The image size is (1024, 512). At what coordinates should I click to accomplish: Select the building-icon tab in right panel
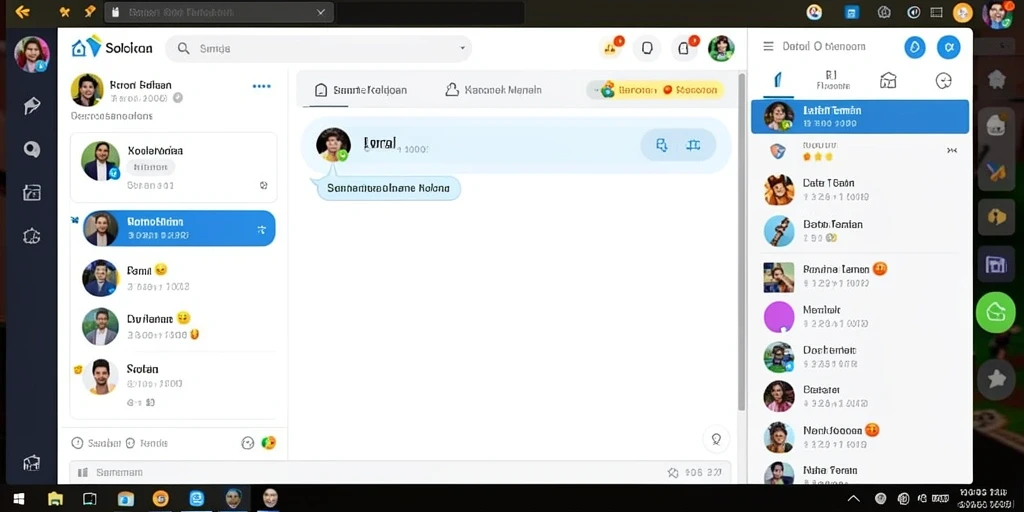tap(888, 80)
